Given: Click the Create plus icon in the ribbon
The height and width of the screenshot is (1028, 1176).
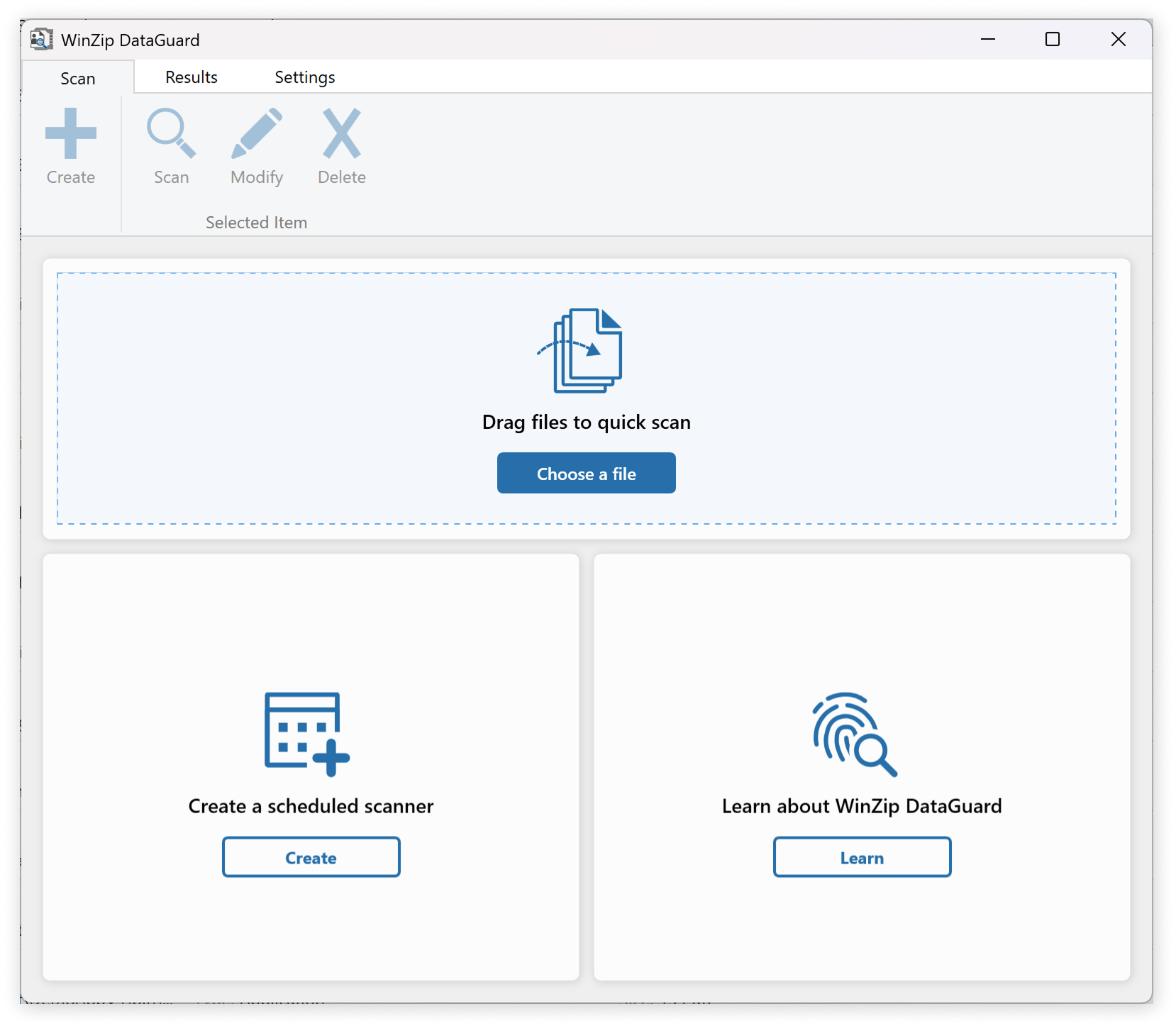Looking at the screenshot, I should click(71, 133).
